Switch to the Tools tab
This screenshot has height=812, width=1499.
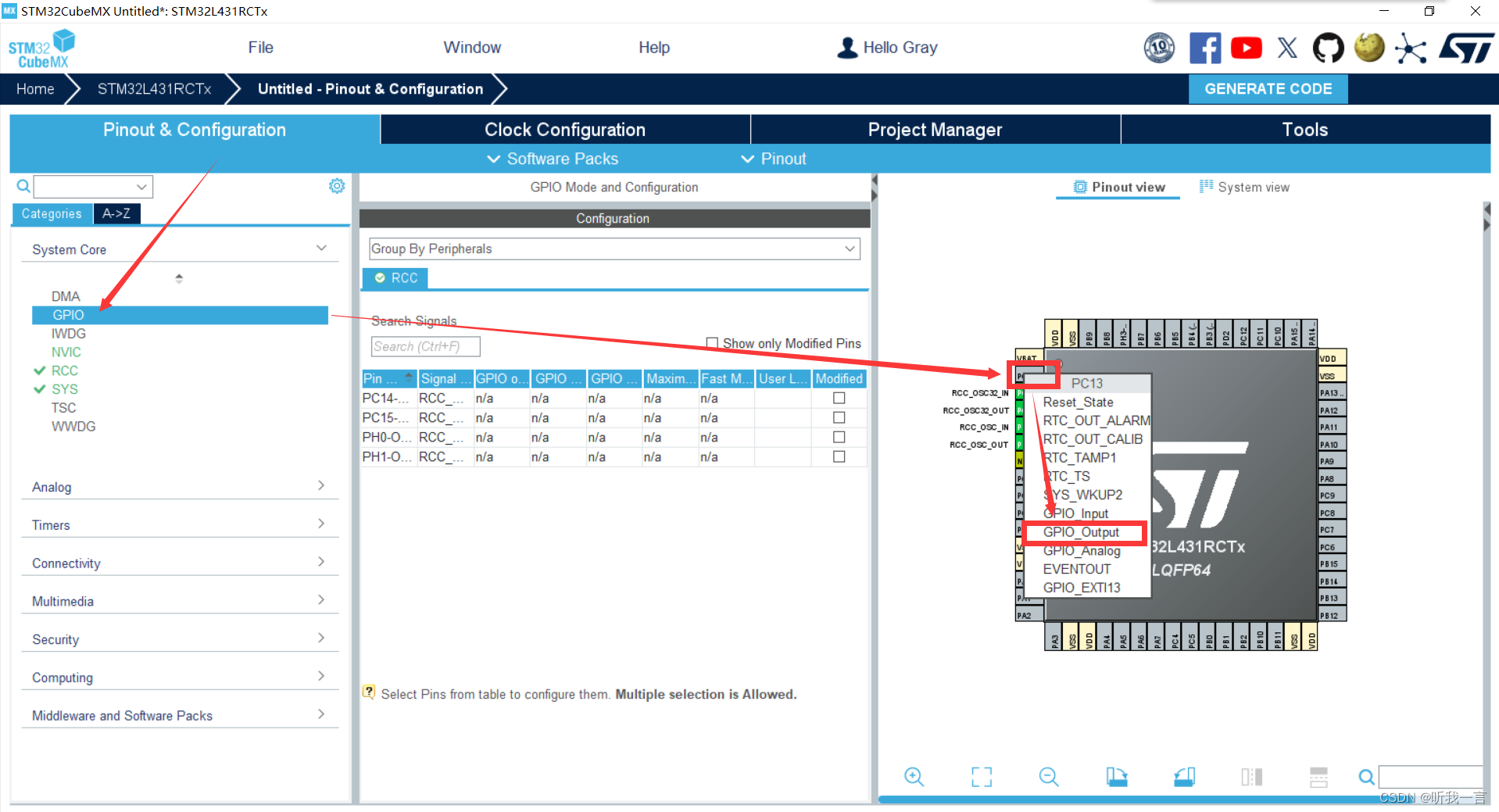[1305, 130]
